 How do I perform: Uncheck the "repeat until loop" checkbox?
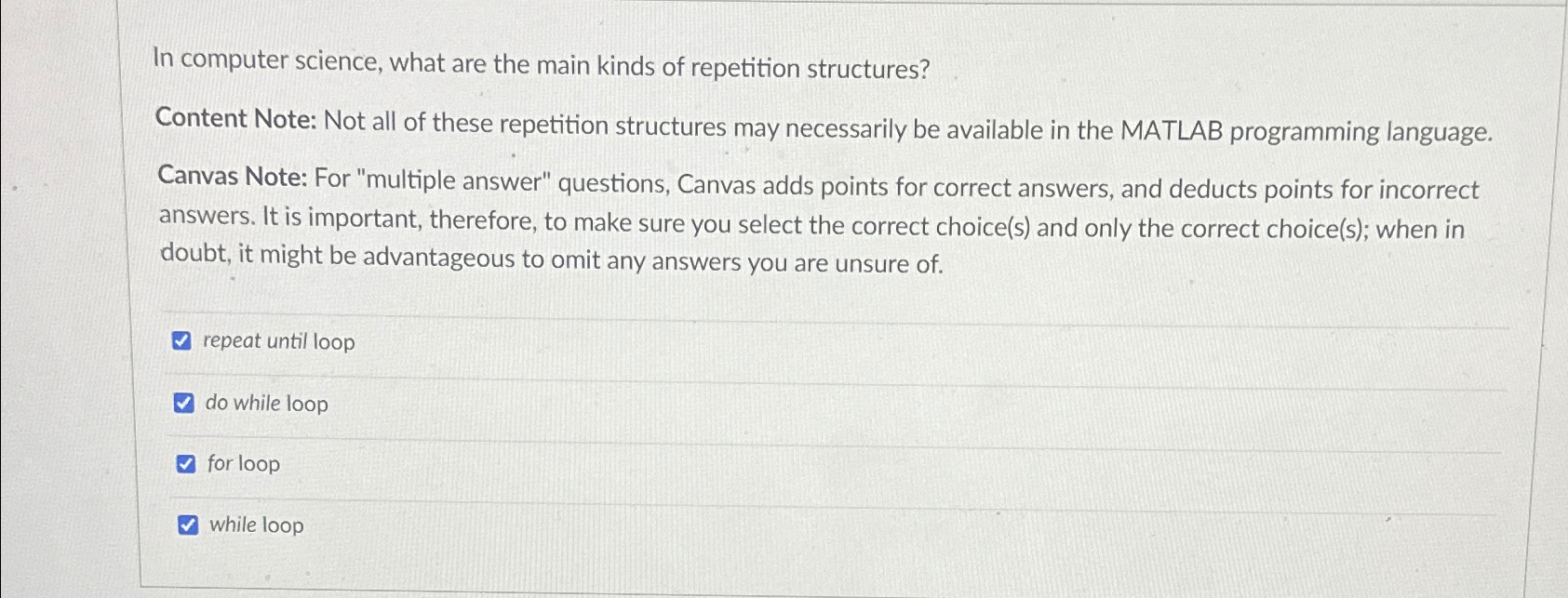point(183,341)
